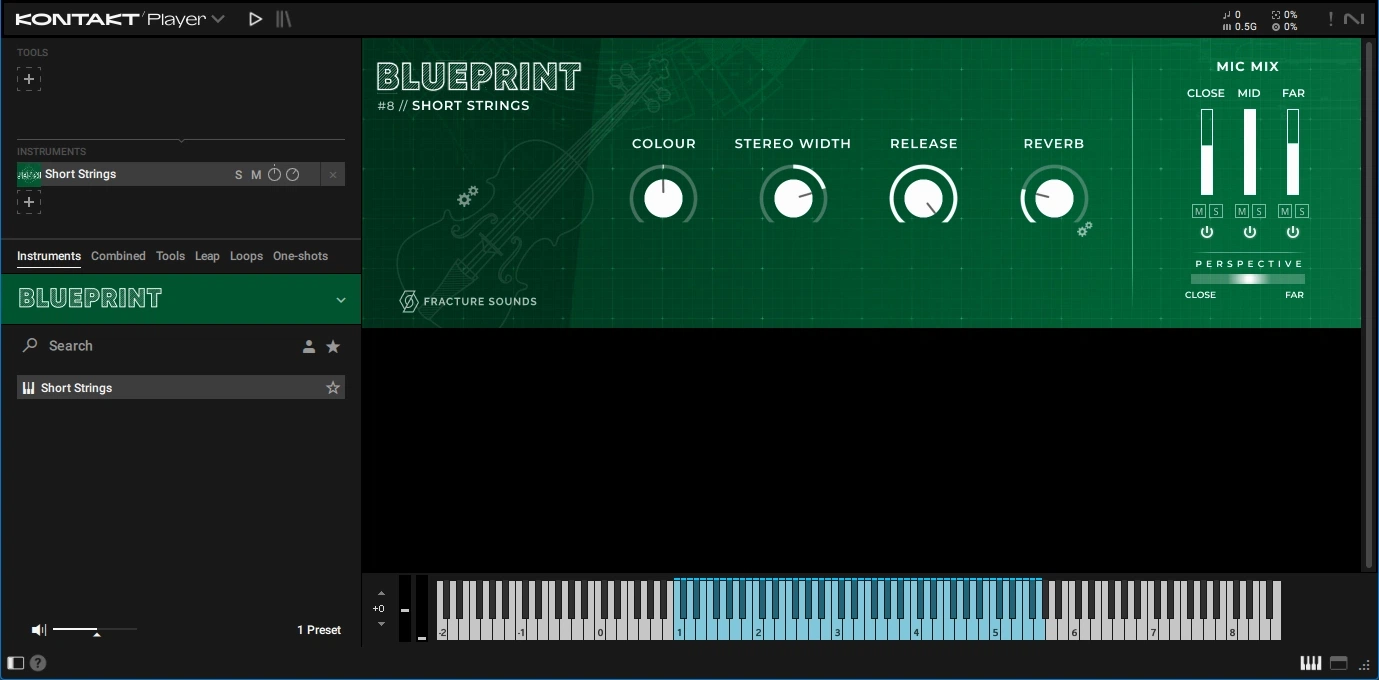Click the window view icon at bottom right
1379x680 pixels.
click(x=1339, y=663)
